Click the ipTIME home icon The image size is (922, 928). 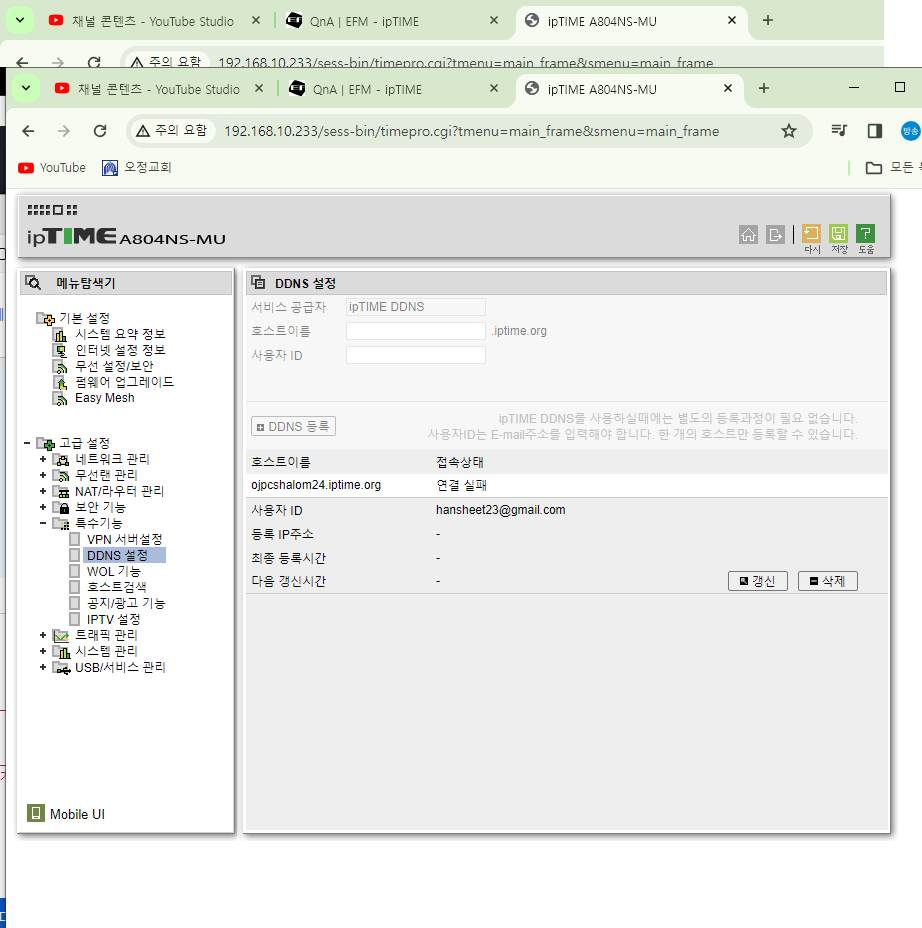click(749, 234)
